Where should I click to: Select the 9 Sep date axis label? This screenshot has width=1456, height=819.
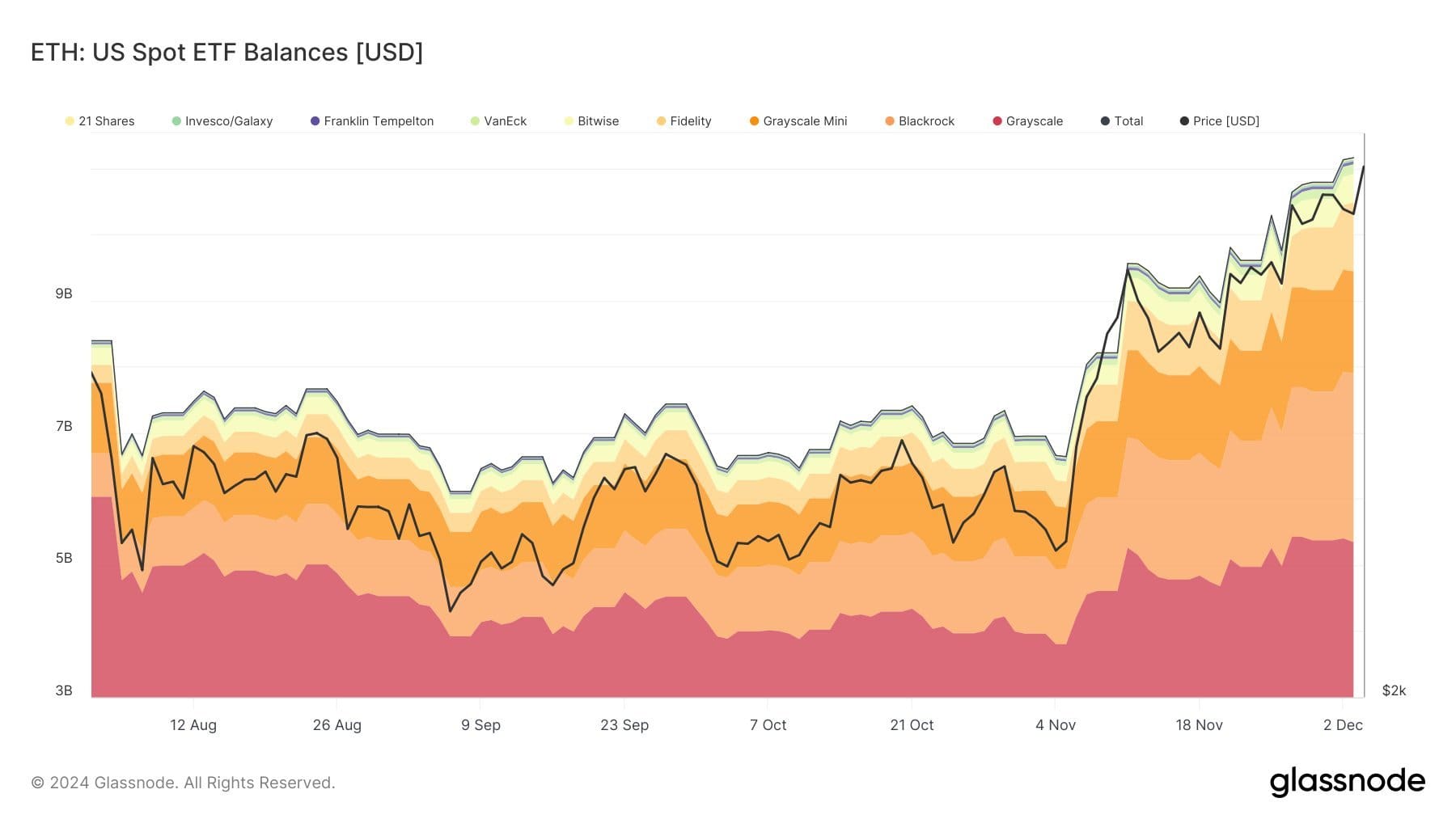tap(480, 725)
